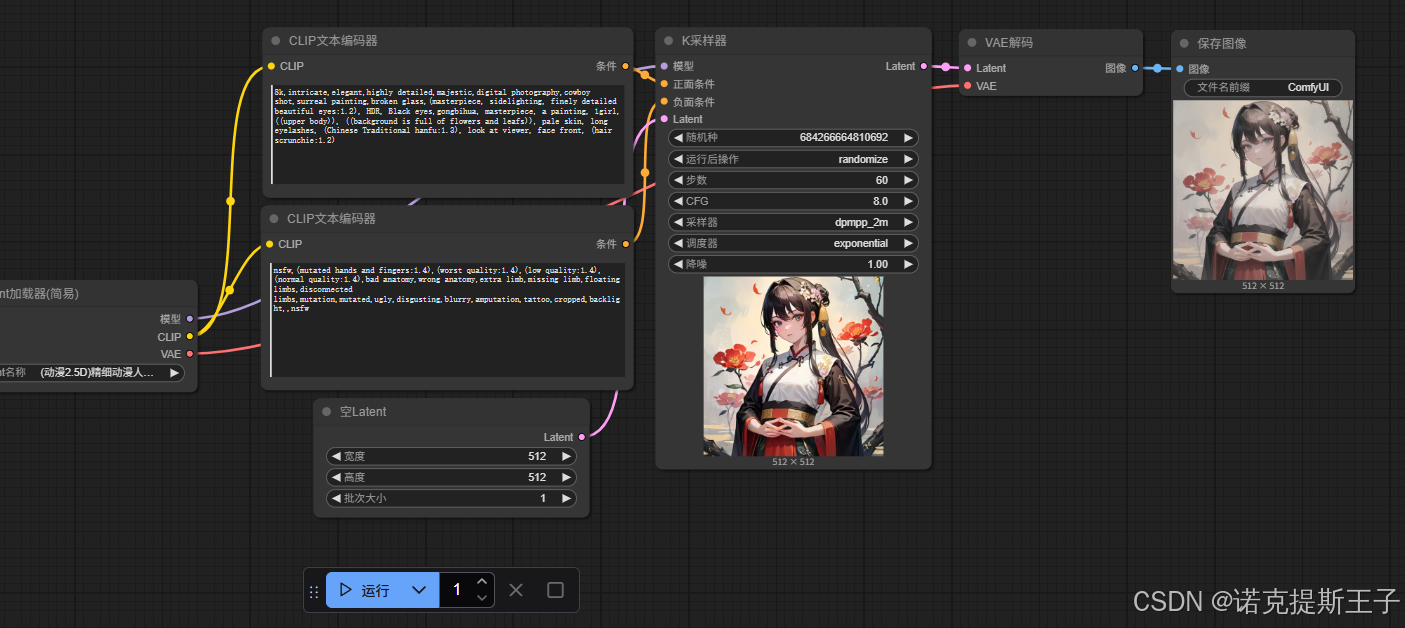Screen dimensions: 1405x628
Task: Click the checkpoint name right arrow
Action: tap(175, 372)
